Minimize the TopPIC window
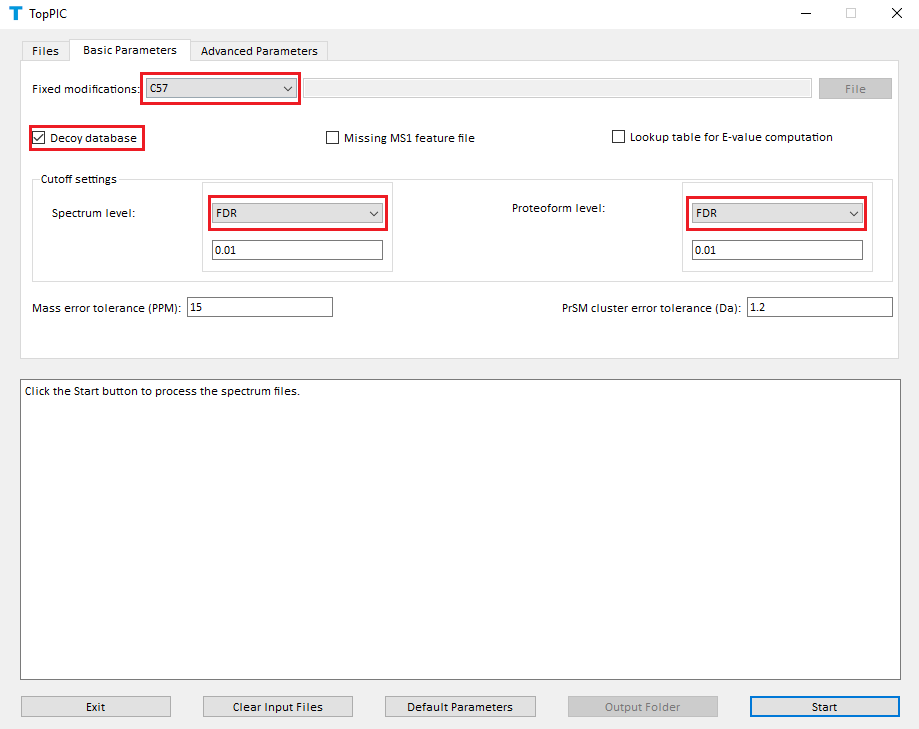This screenshot has width=919, height=729. [x=806, y=13]
